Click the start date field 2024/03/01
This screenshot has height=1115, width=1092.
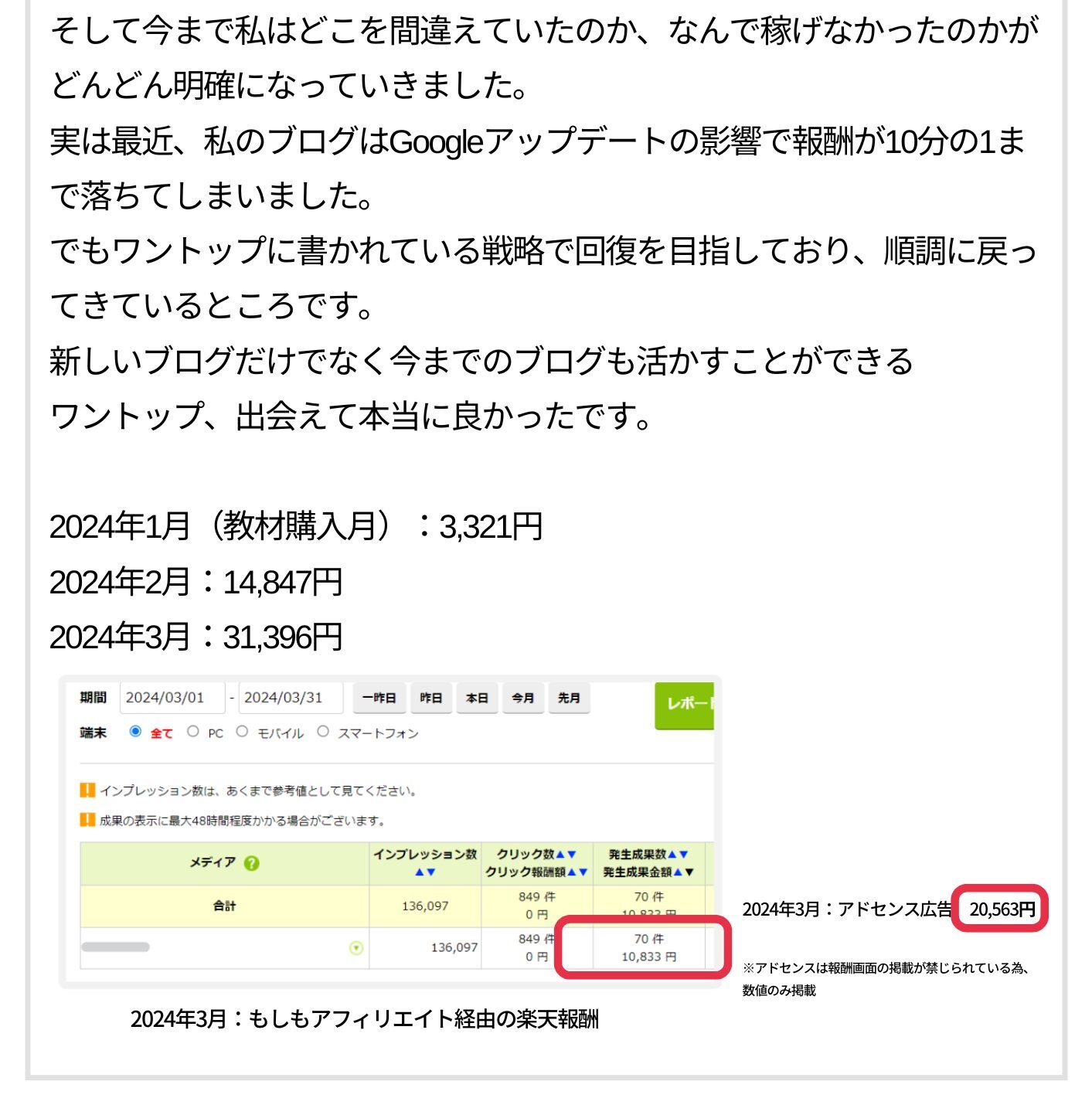pyautogui.click(x=172, y=698)
